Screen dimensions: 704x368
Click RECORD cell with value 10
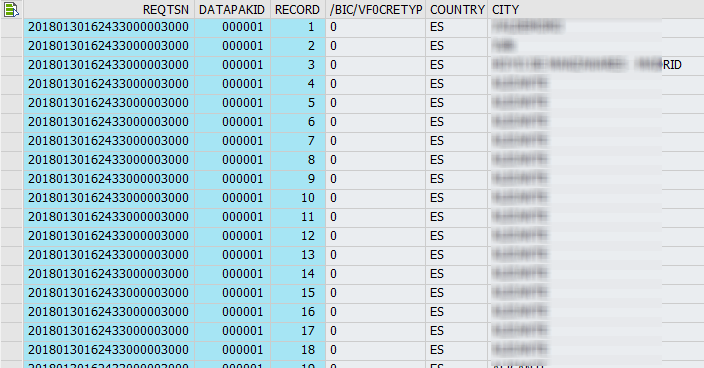298,198
